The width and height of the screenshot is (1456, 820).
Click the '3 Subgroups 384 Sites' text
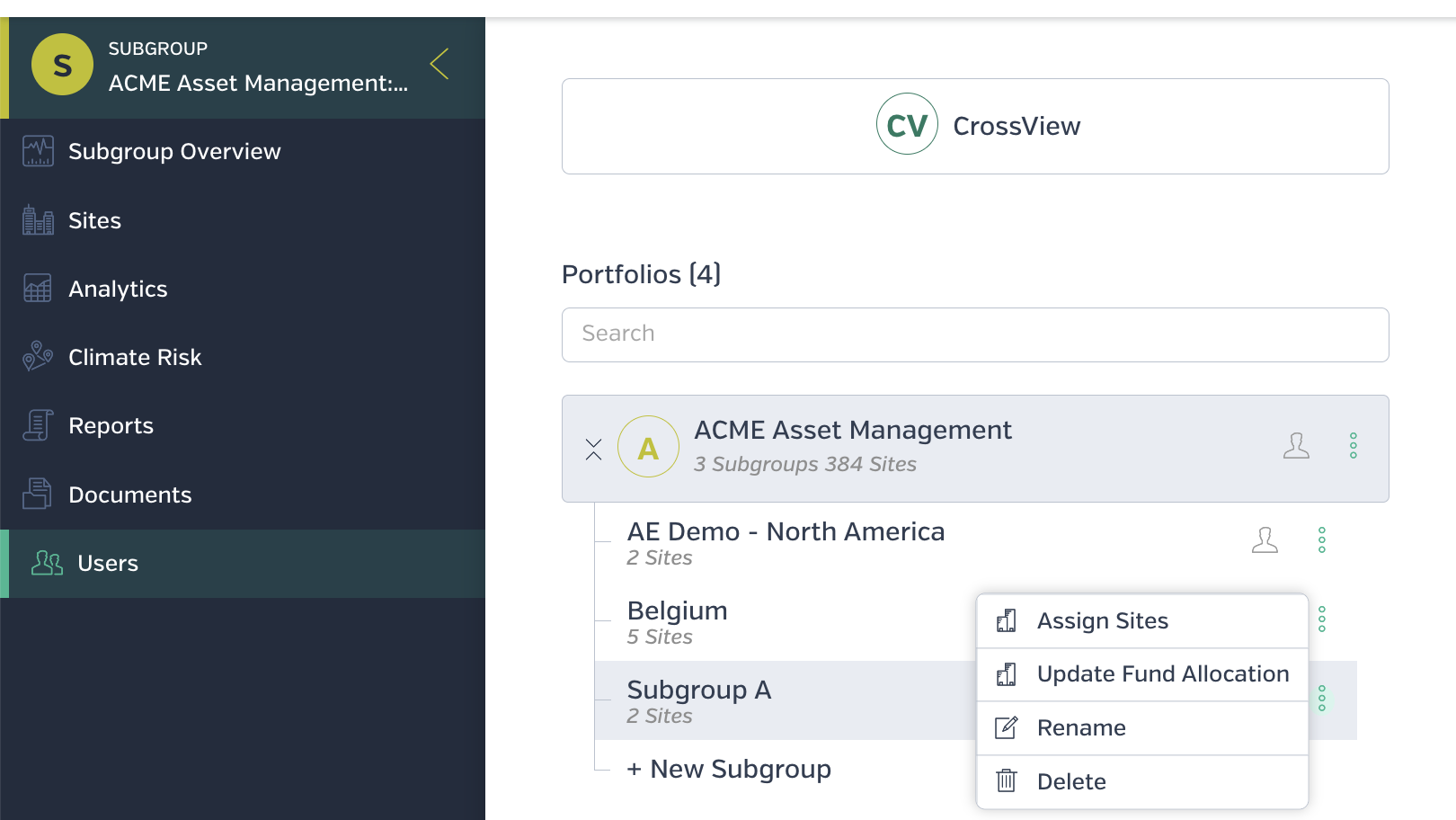click(x=805, y=464)
